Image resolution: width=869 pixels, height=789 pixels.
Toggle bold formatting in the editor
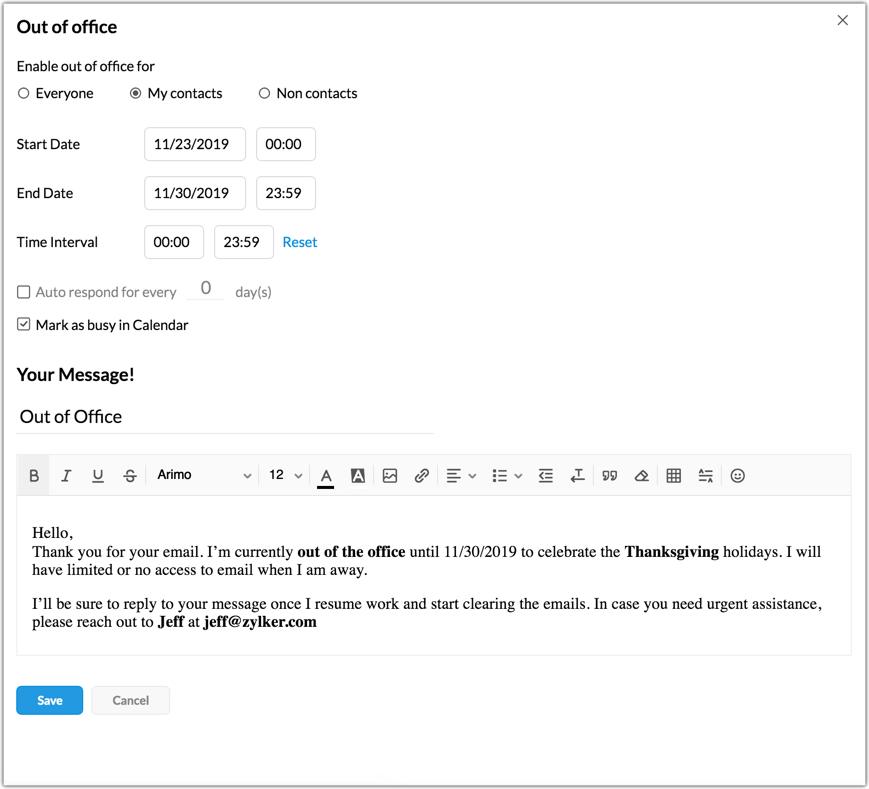(33, 475)
